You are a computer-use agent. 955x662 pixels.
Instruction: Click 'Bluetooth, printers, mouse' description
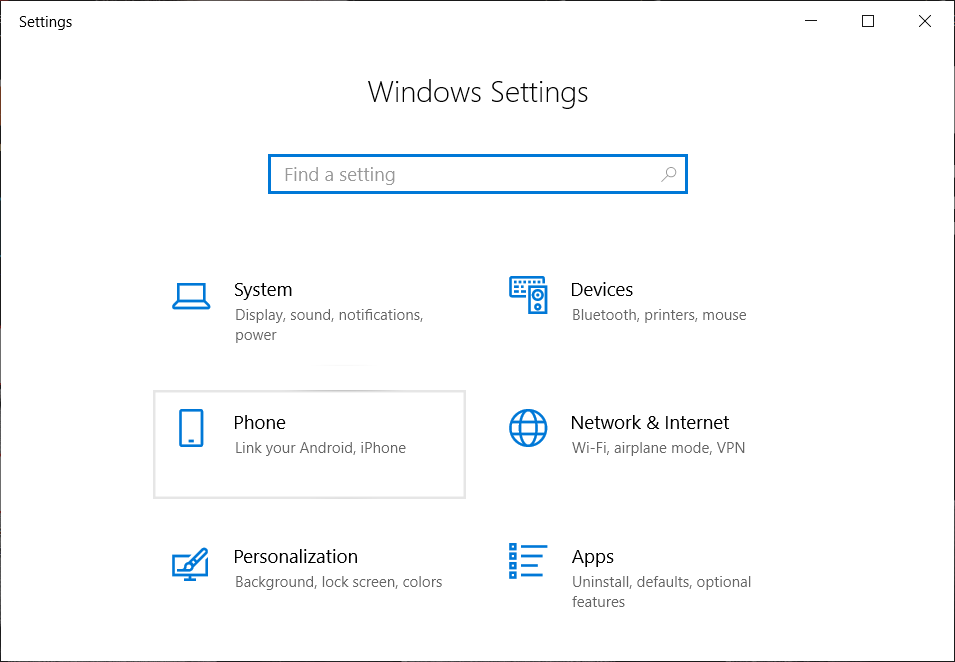tap(659, 315)
